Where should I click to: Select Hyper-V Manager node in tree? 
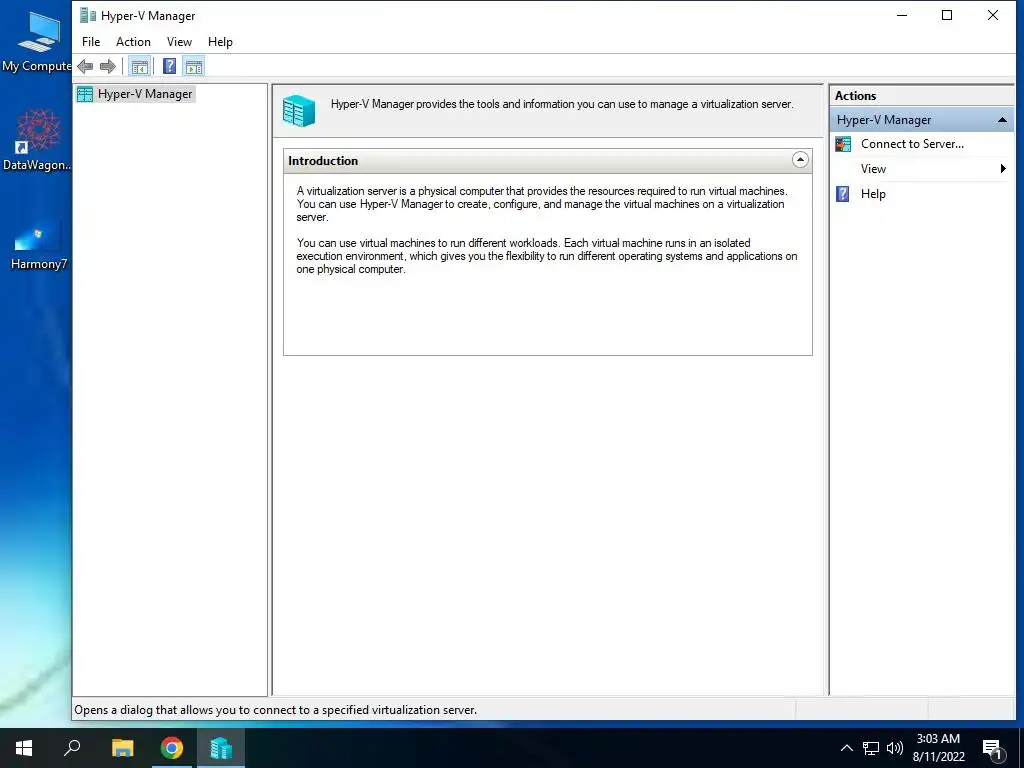click(x=135, y=94)
